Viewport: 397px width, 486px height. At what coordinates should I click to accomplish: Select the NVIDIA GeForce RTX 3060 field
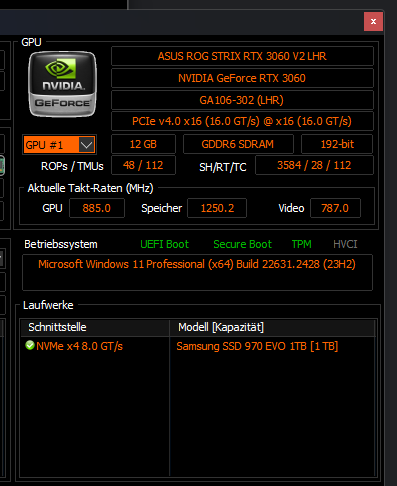point(242,78)
